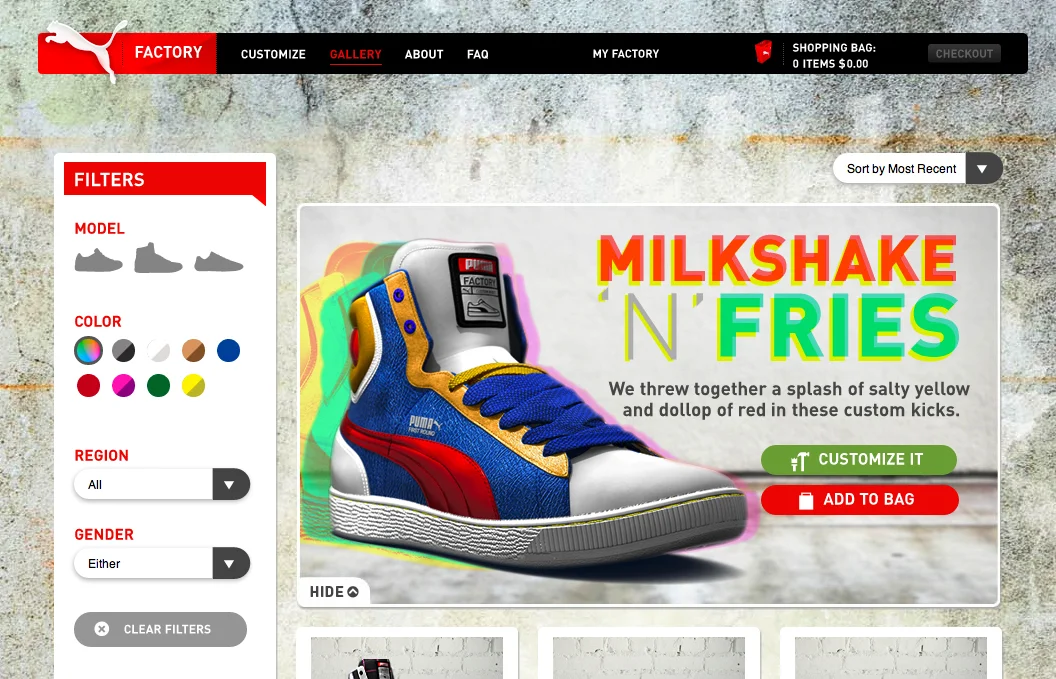Viewport: 1056px width, 679px height.
Task: Go to the Gallery tab
Action: tap(356, 55)
